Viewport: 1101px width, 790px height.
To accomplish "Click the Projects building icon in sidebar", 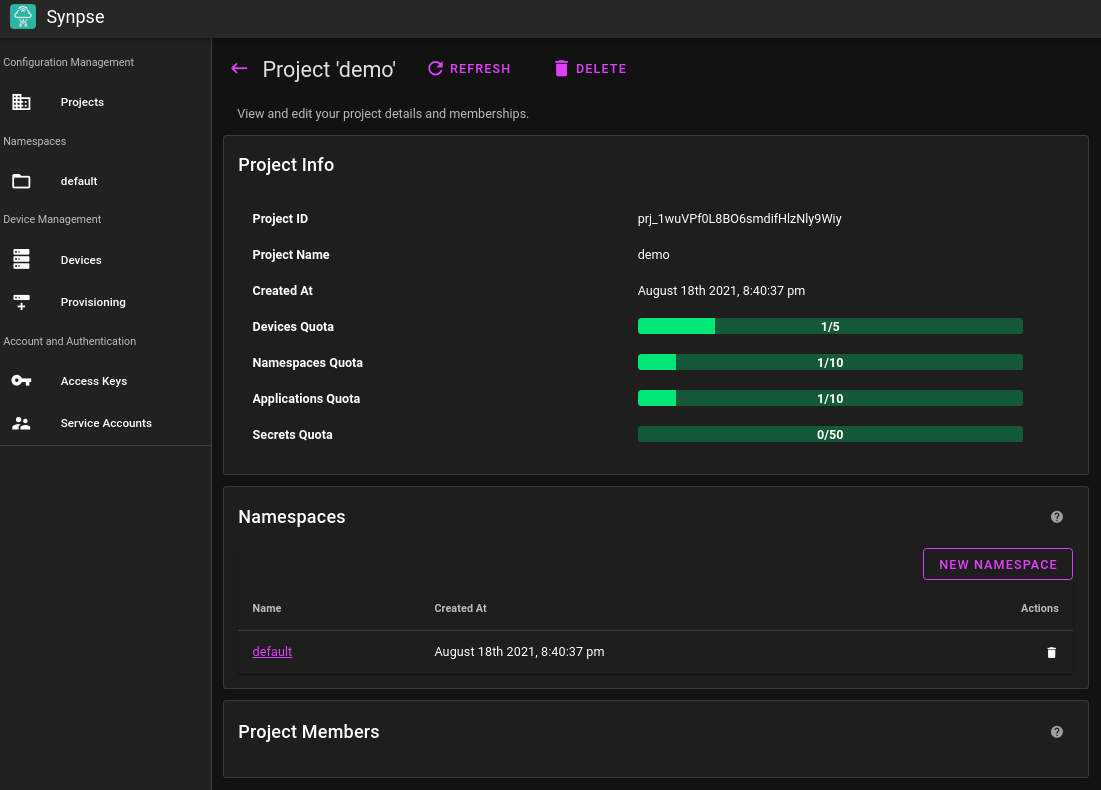I will click(x=21, y=102).
